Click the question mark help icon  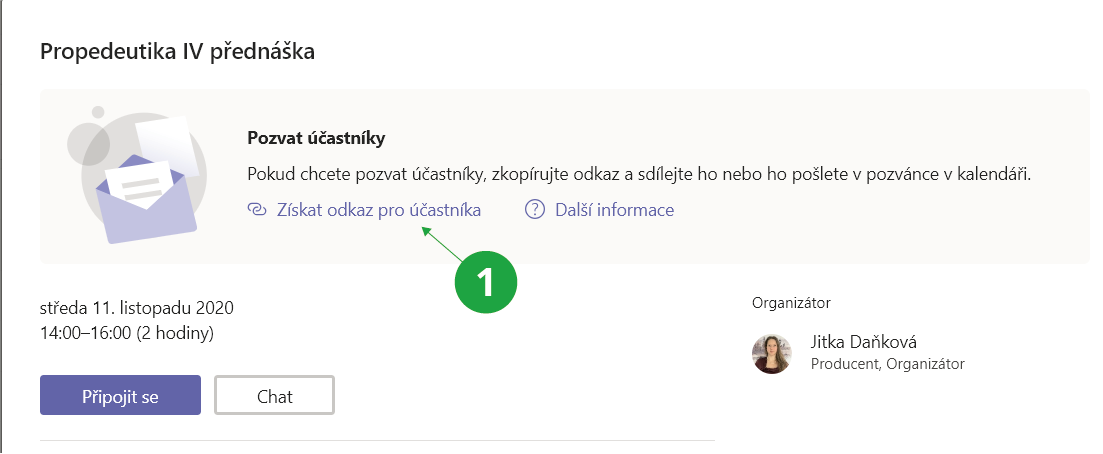click(535, 210)
